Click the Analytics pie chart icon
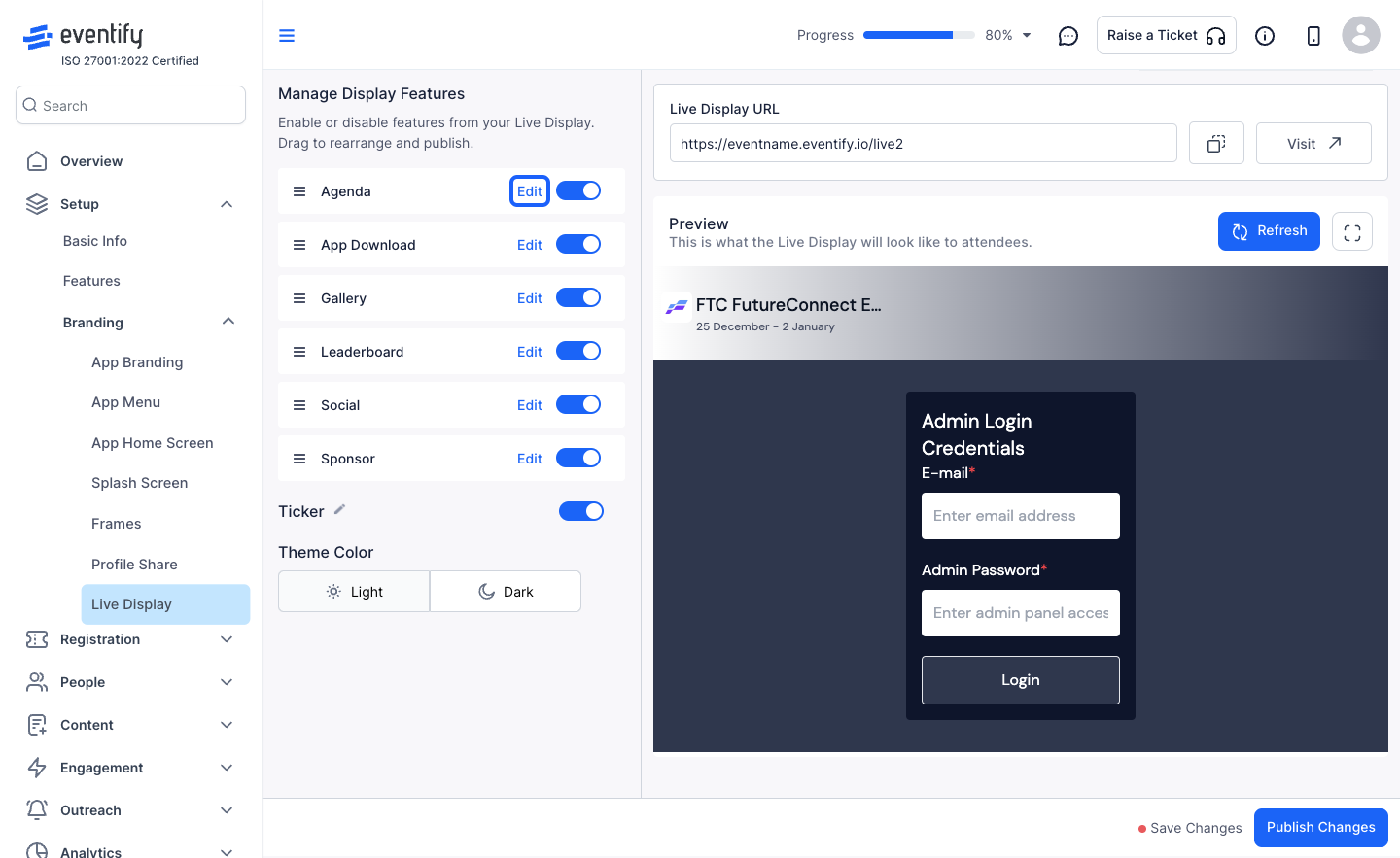Image resolution: width=1400 pixels, height=858 pixels. click(37, 851)
